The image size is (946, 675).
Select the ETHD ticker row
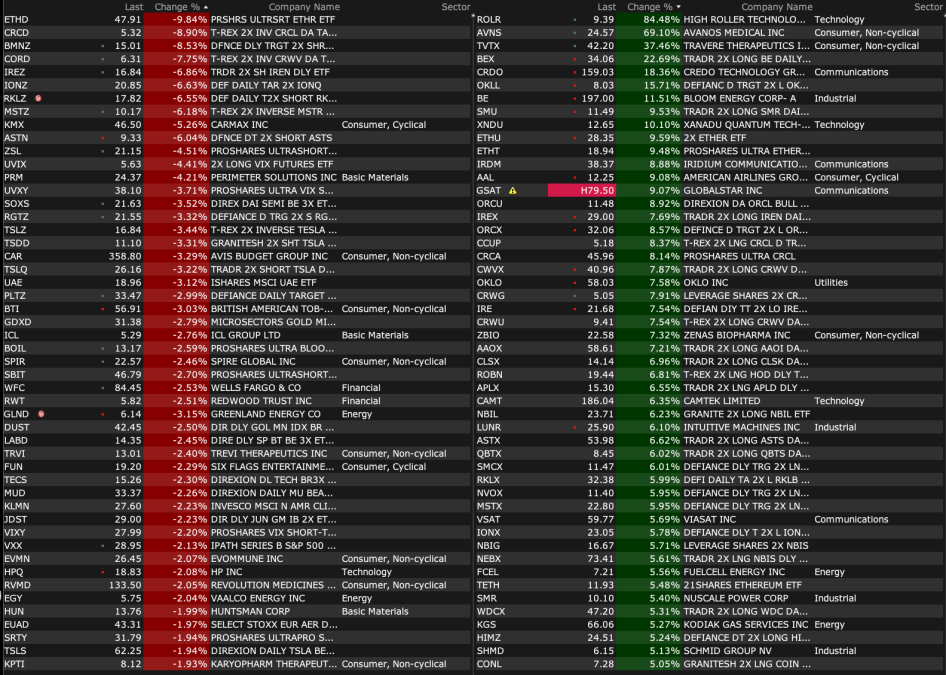pos(17,20)
